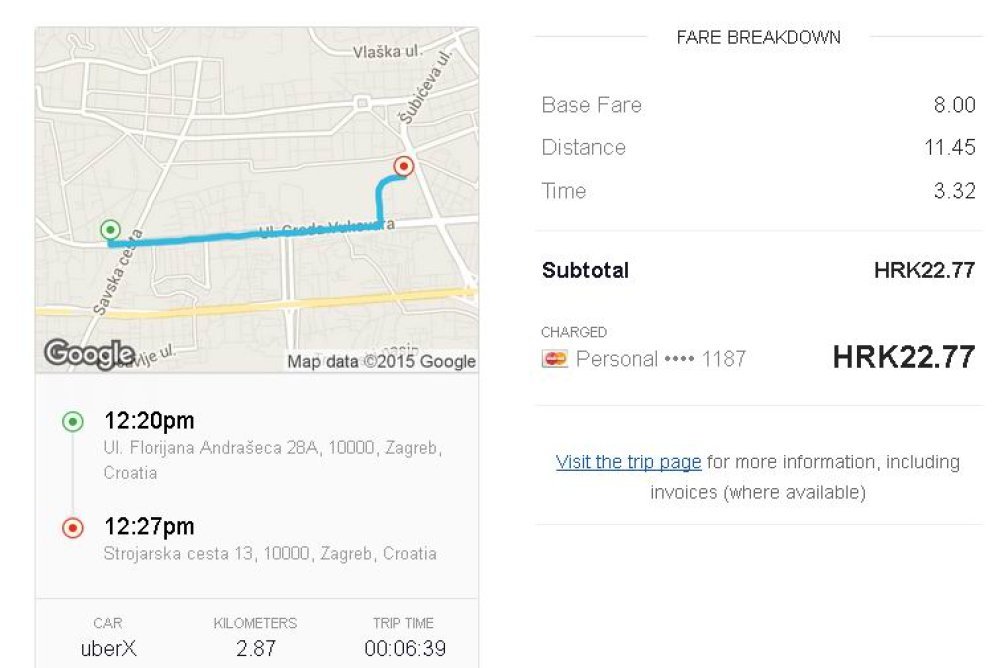
Task: Click the Mastercard card icon
Action: click(x=554, y=359)
